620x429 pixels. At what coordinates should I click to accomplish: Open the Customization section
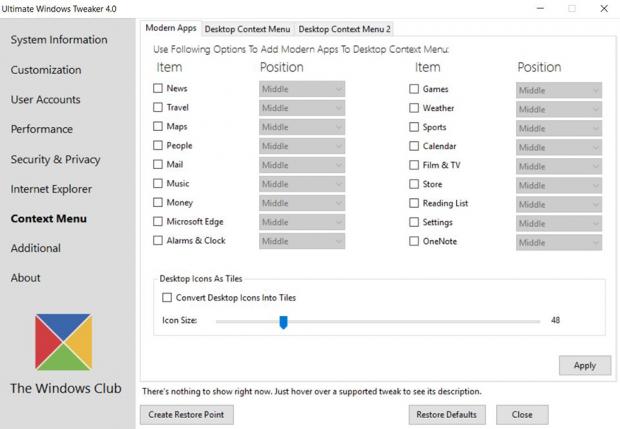pyautogui.click(x=46, y=70)
